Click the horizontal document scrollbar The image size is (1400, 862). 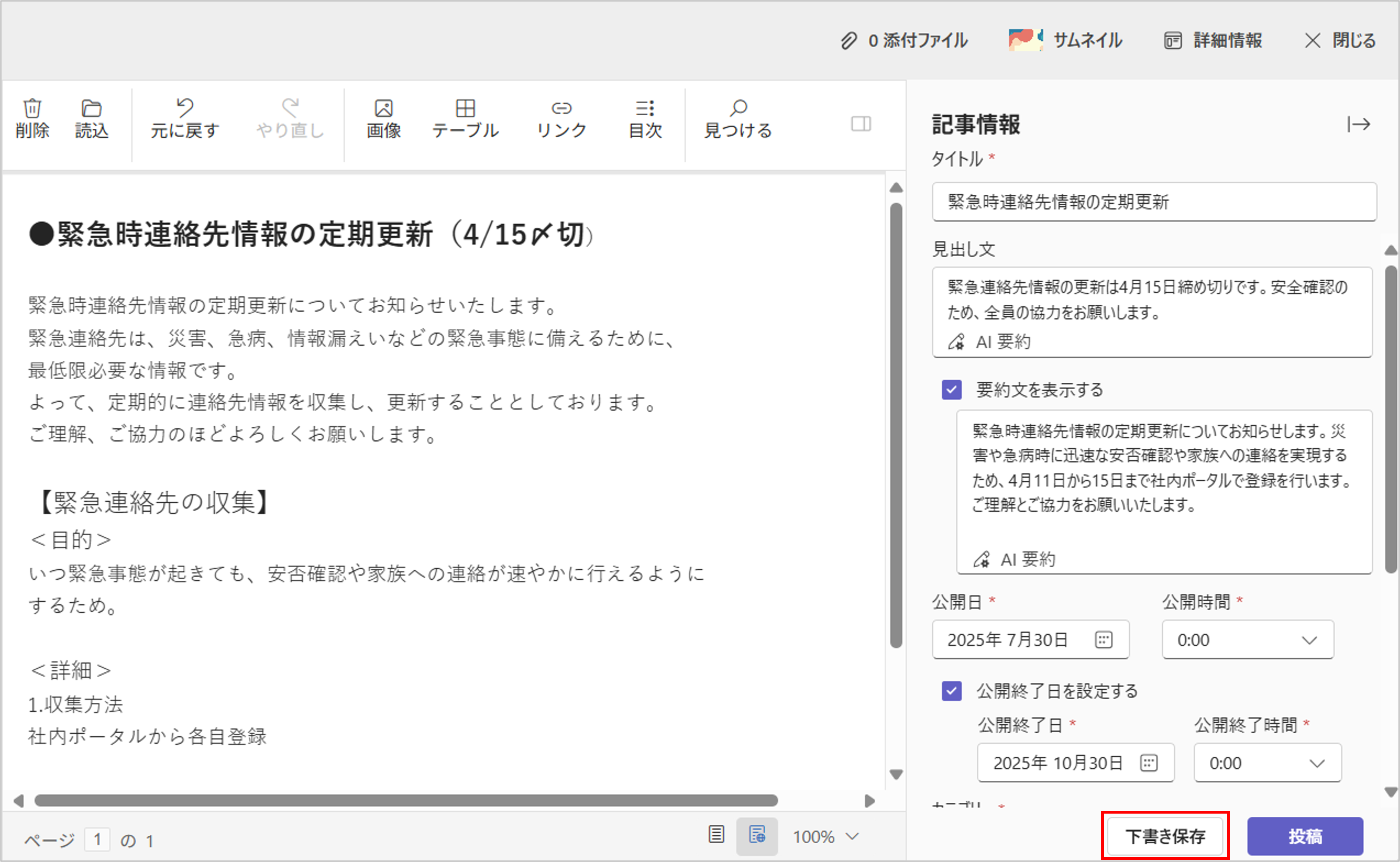(x=406, y=800)
